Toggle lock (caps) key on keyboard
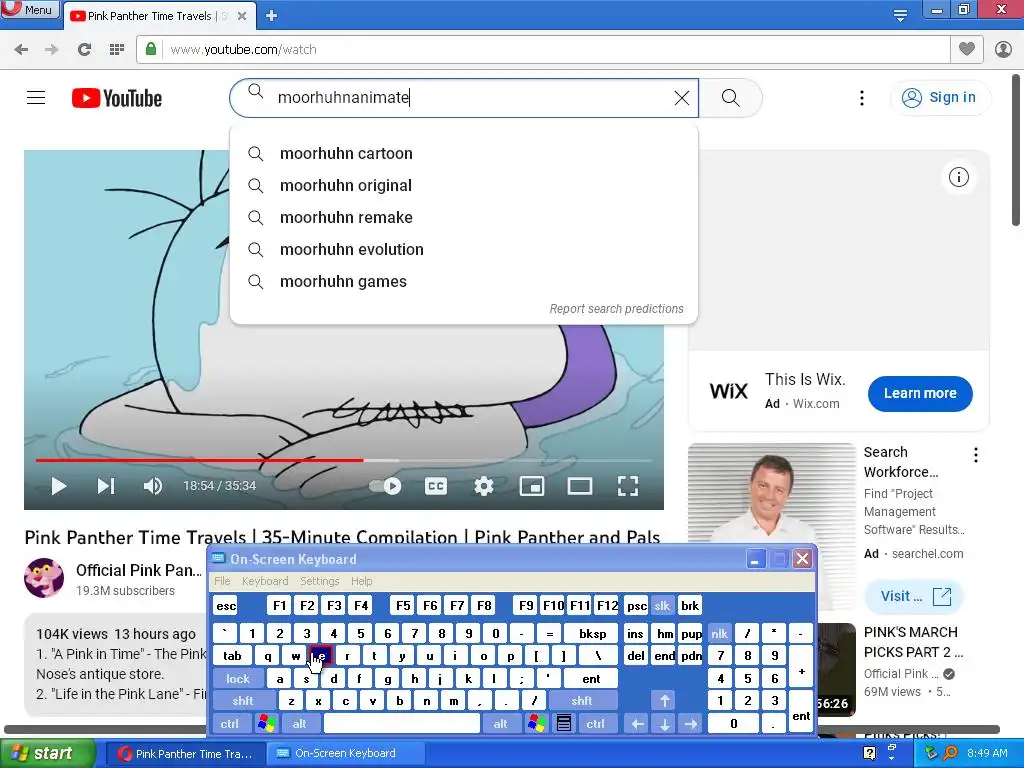1024x768 pixels. (x=238, y=679)
